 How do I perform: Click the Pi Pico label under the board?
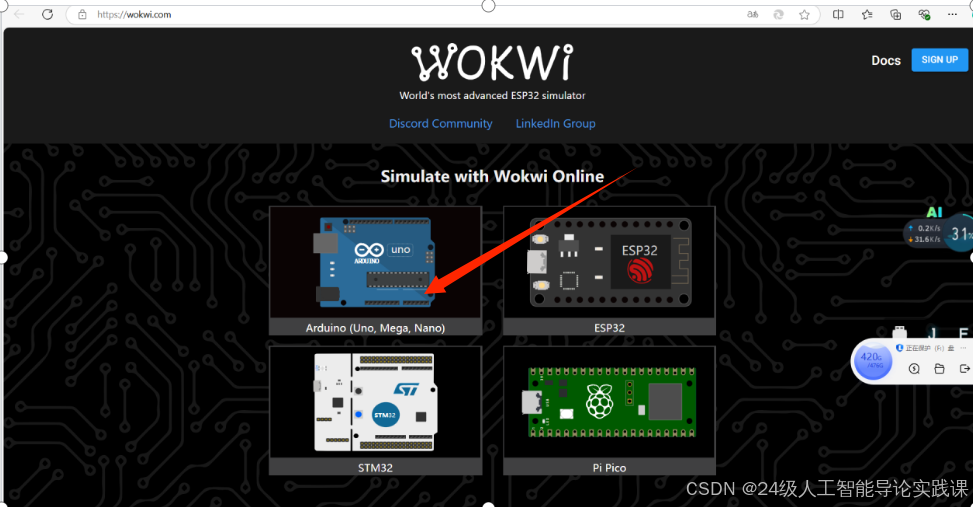tap(609, 468)
